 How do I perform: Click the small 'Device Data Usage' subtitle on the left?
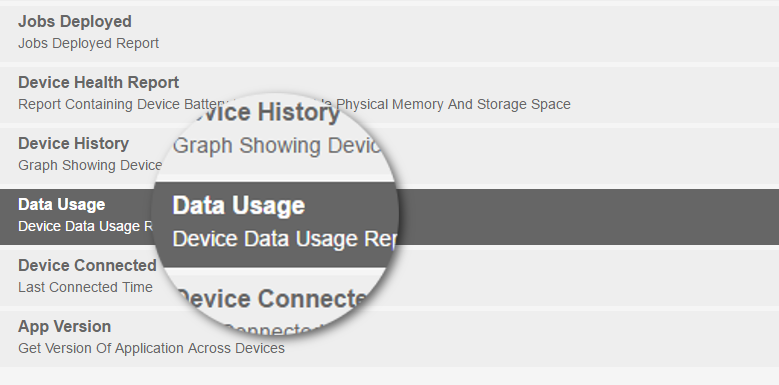coord(86,227)
